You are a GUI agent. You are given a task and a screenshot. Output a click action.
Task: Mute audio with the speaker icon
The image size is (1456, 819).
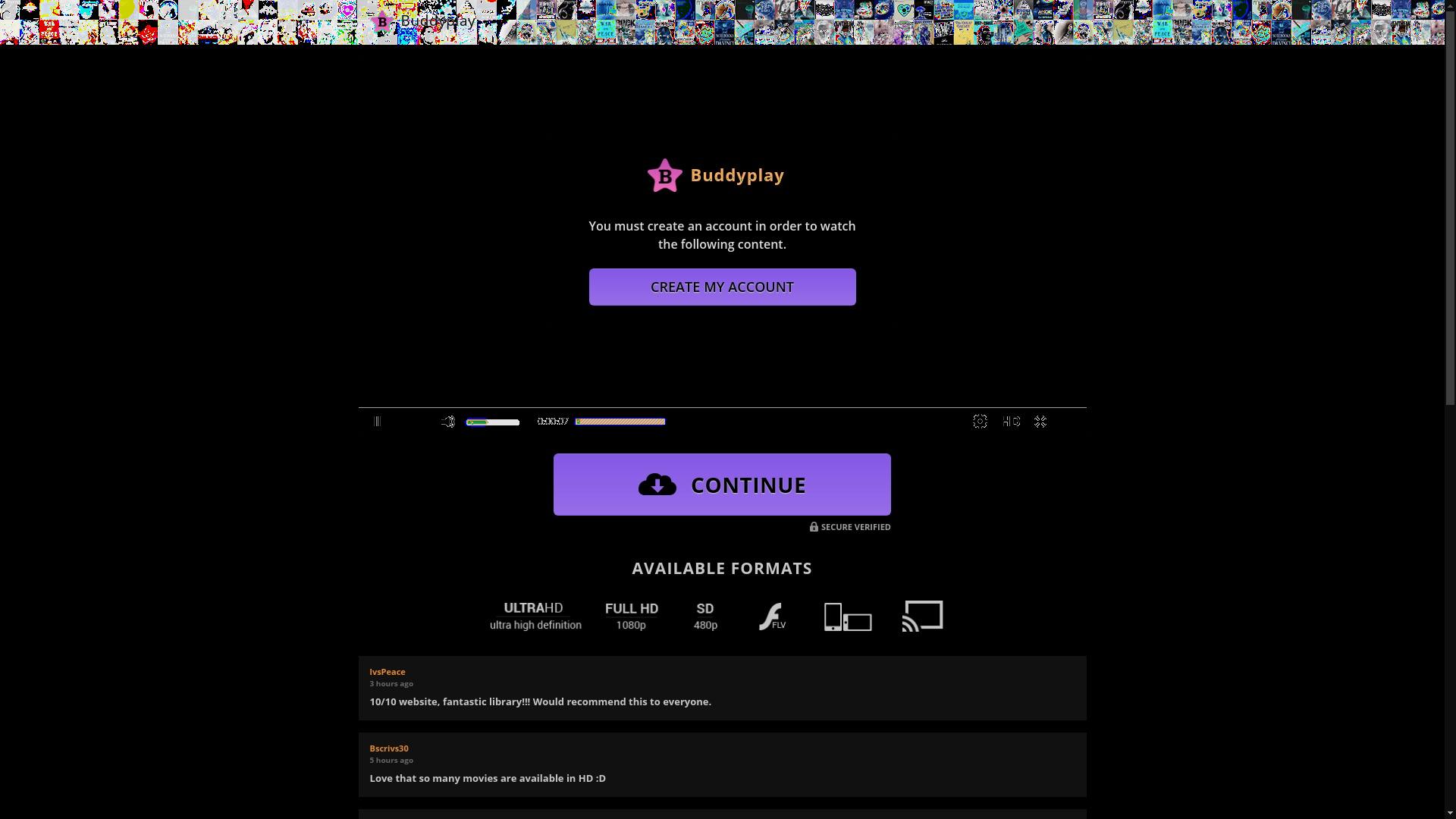[448, 422]
